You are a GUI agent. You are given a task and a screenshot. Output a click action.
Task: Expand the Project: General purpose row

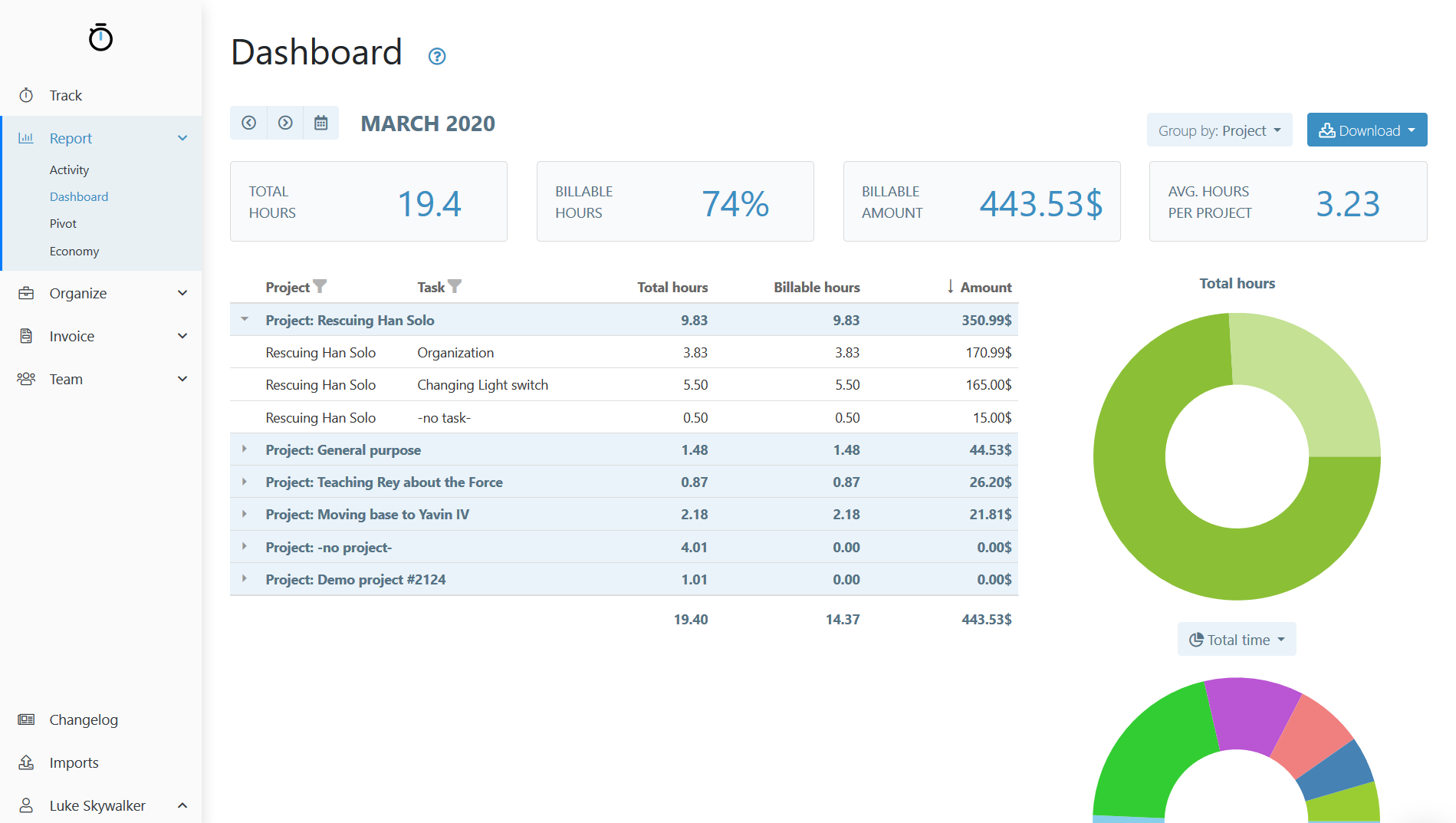click(x=245, y=449)
